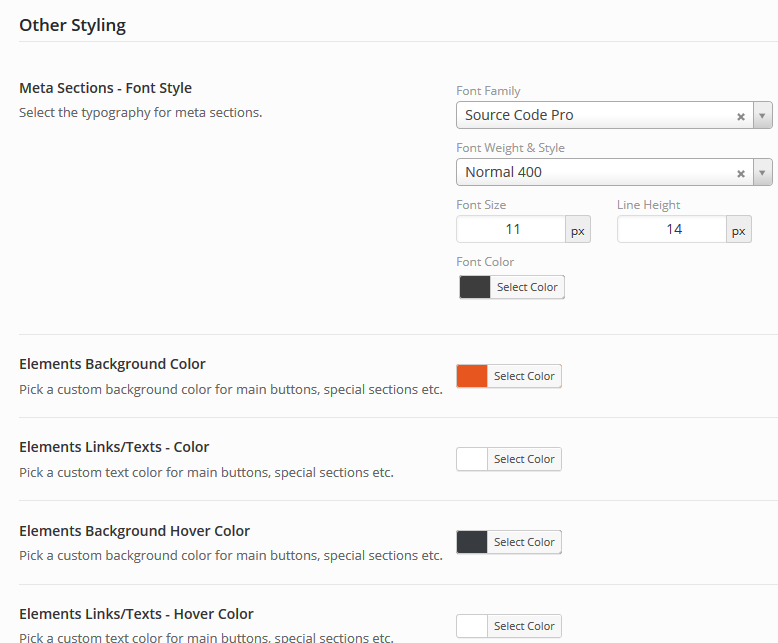This screenshot has height=643, width=778.
Task: Click white Elements Links/Texts Color swatch
Action: tap(472, 459)
